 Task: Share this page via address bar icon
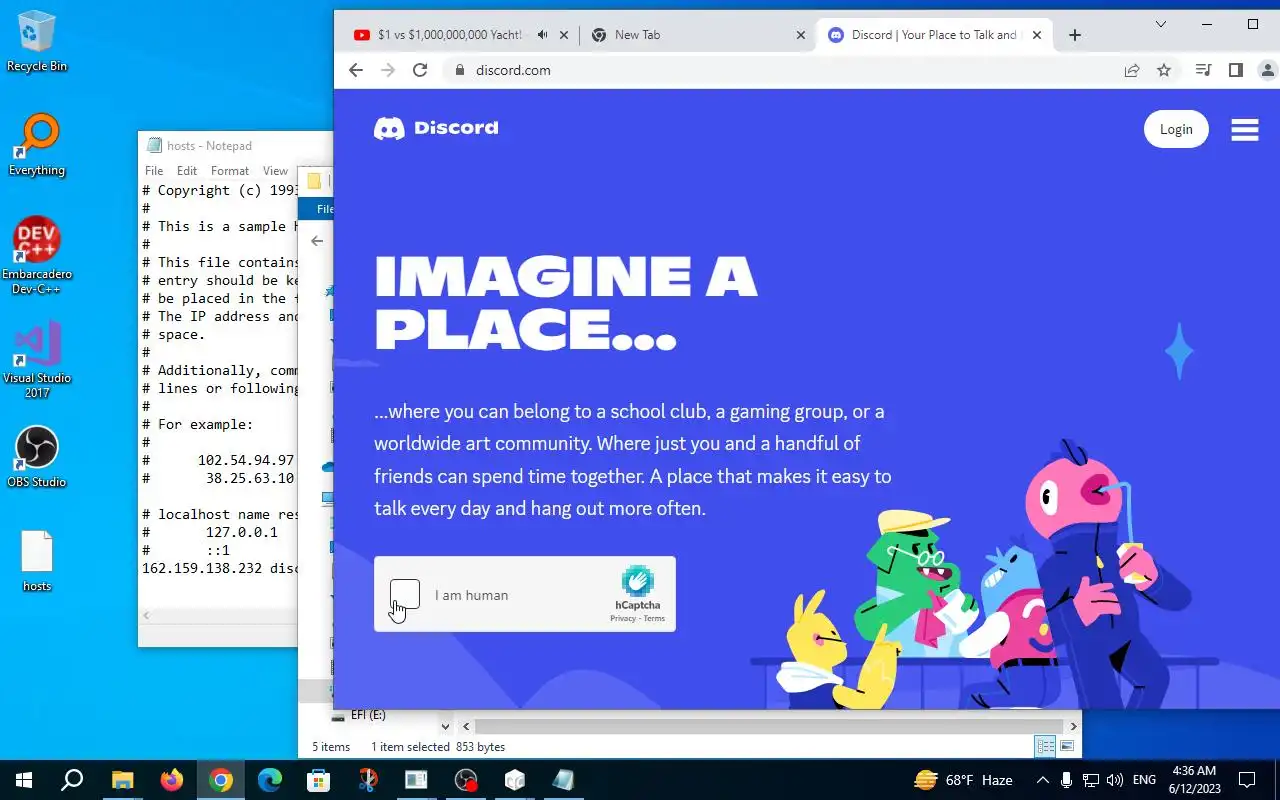[x=1132, y=70]
